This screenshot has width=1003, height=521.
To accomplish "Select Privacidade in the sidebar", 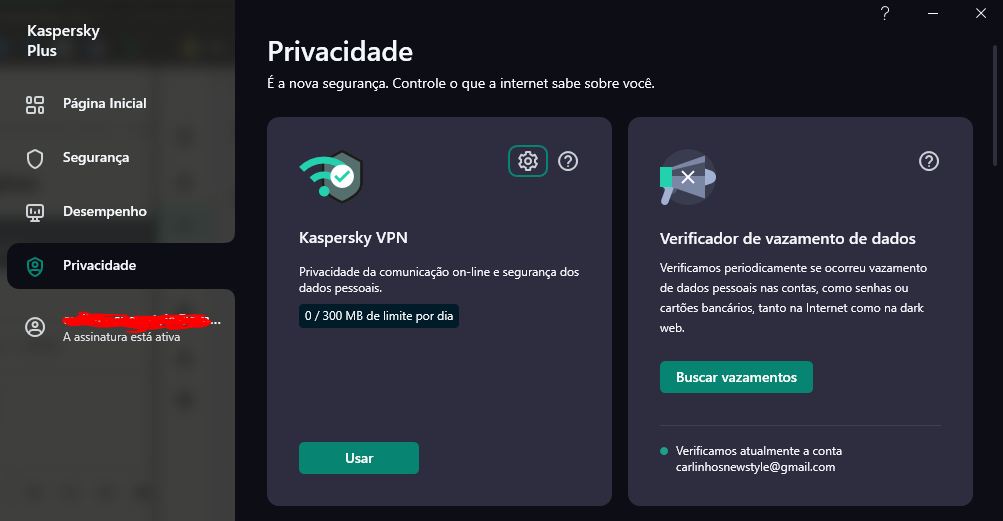I will coord(100,266).
